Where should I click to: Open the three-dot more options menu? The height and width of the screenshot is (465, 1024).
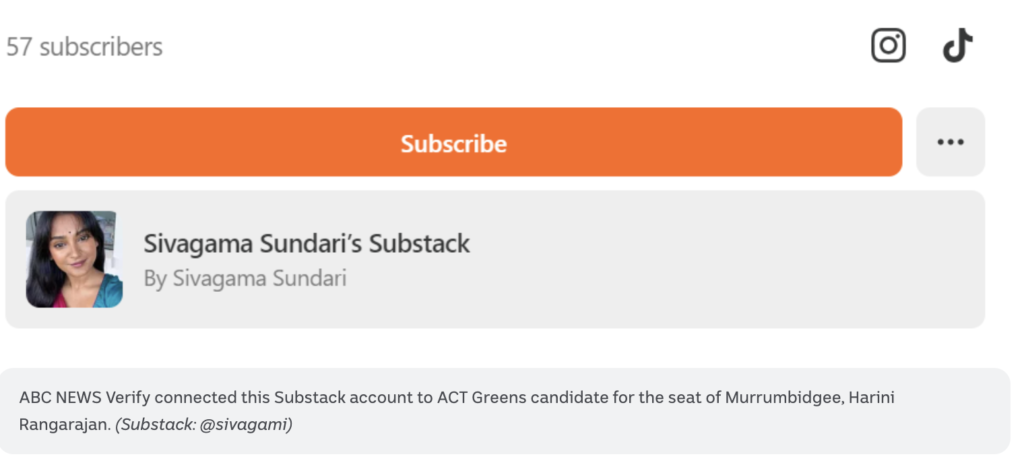[950, 143]
